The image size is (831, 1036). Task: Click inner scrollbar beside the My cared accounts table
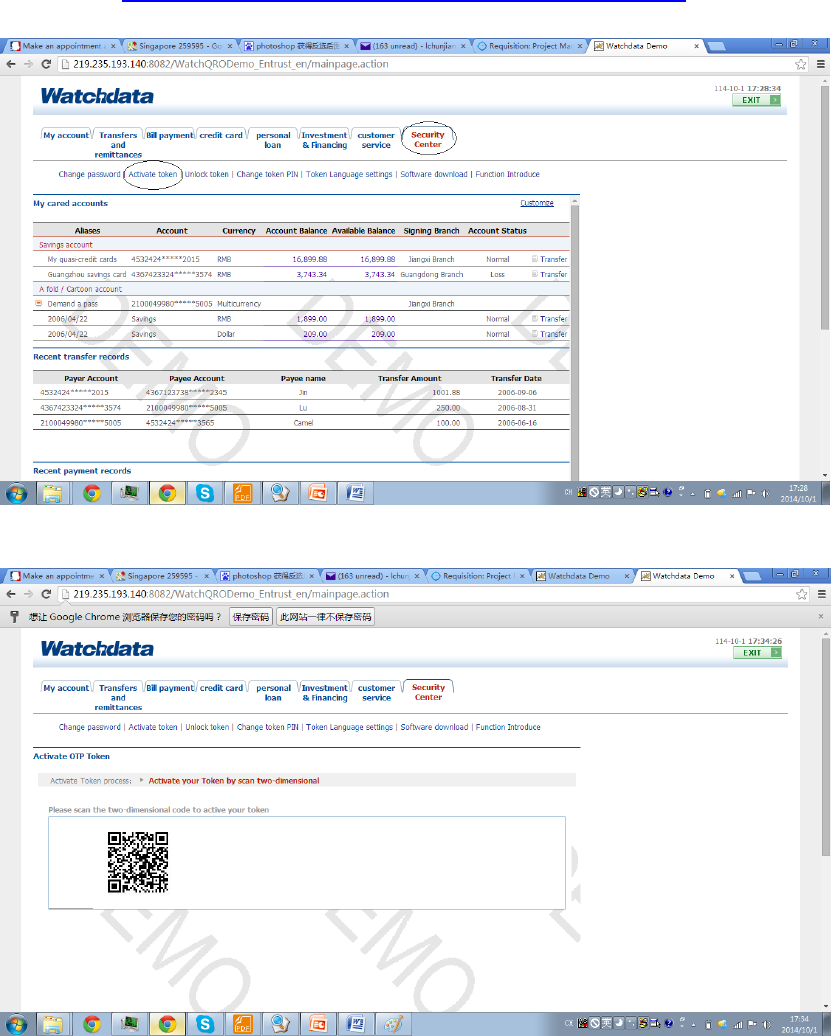point(575,338)
